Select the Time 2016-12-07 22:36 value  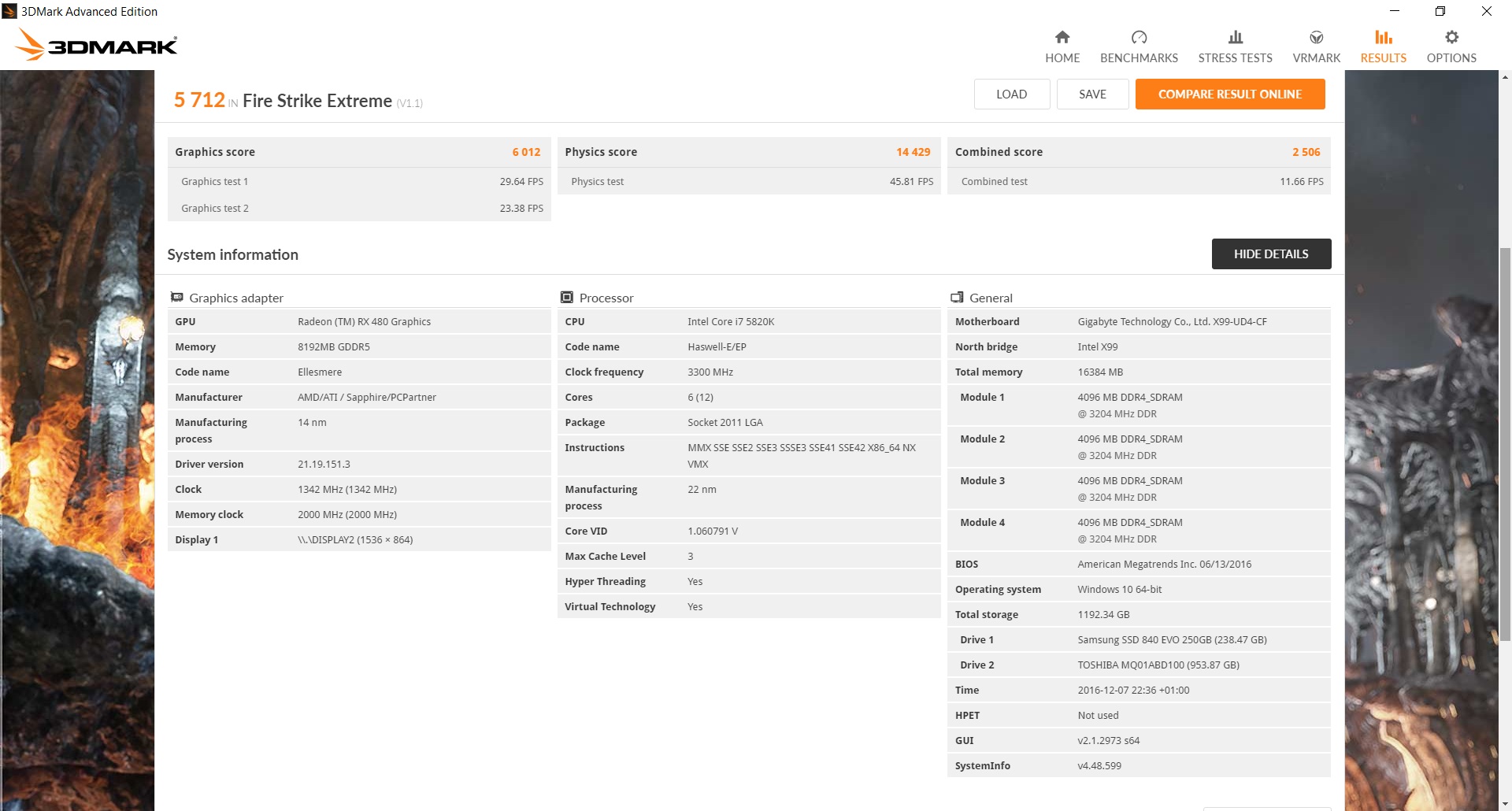(x=1133, y=690)
